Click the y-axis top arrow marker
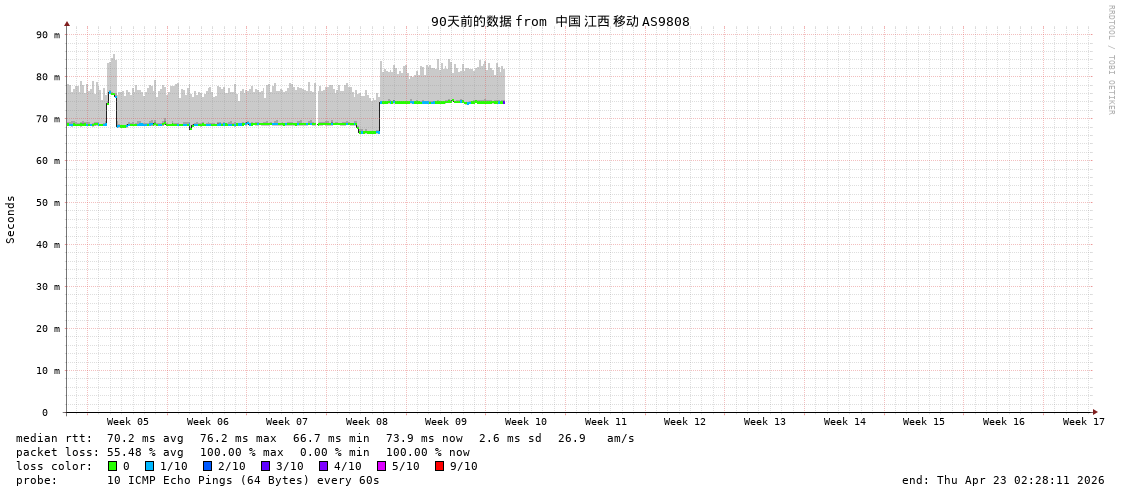The image size is (1121, 494). (x=67, y=23)
